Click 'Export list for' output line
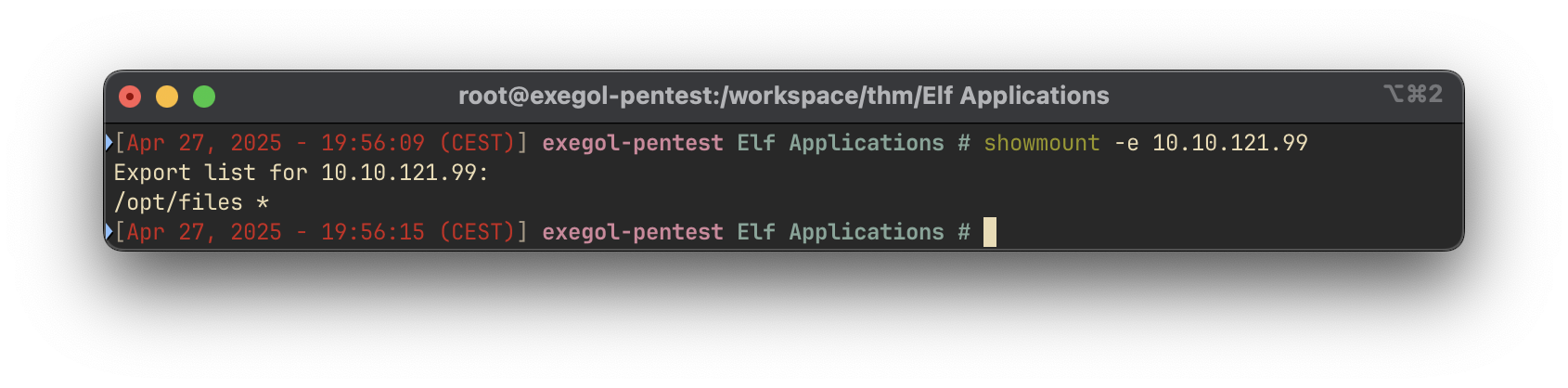Image resolution: width=1568 pixels, height=388 pixels. point(302,173)
